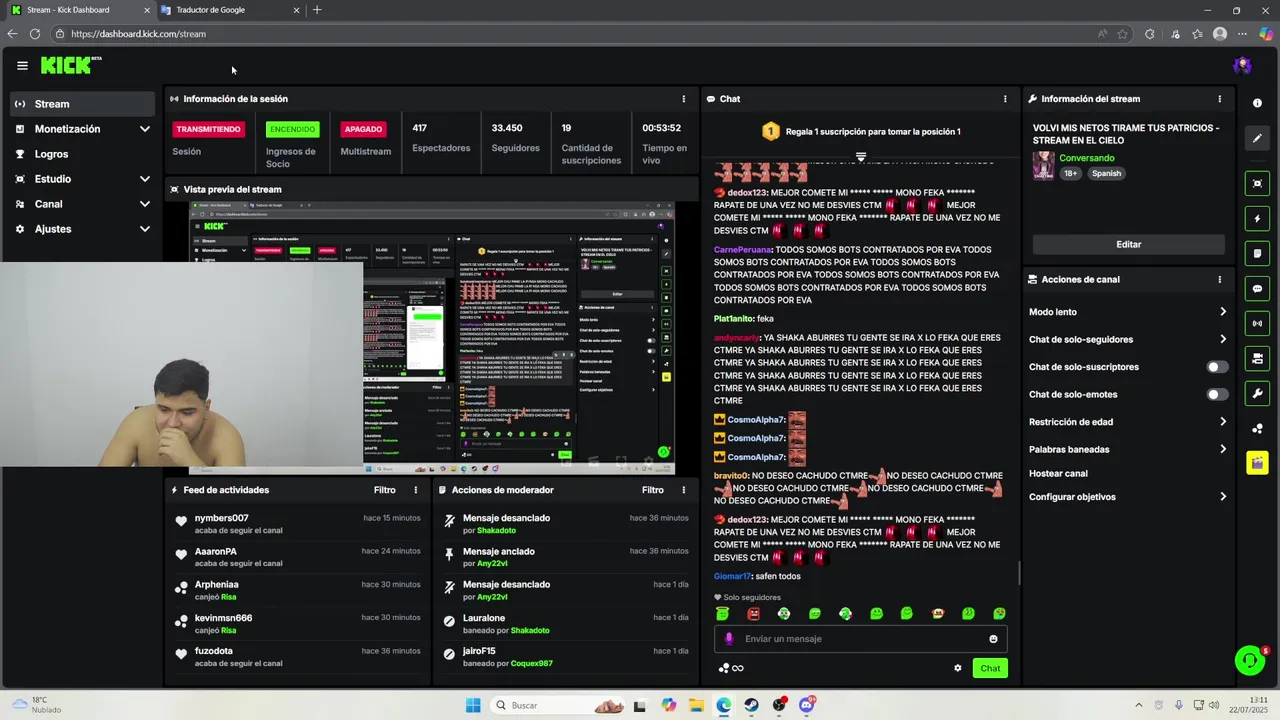Click the Editar stream info button
This screenshot has width=1280, height=720.
(1128, 244)
